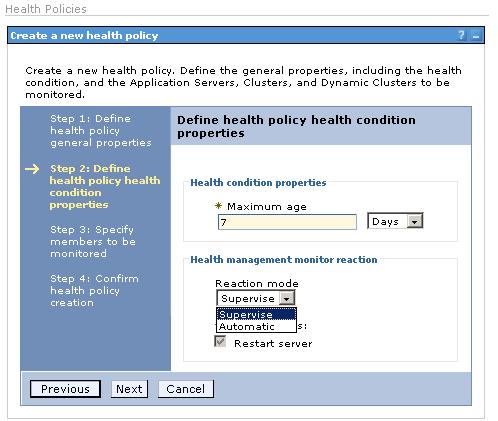The height and width of the screenshot is (421, 498).
Task: Collapse panel with title bar minimize icon
Action: (476, 36)
